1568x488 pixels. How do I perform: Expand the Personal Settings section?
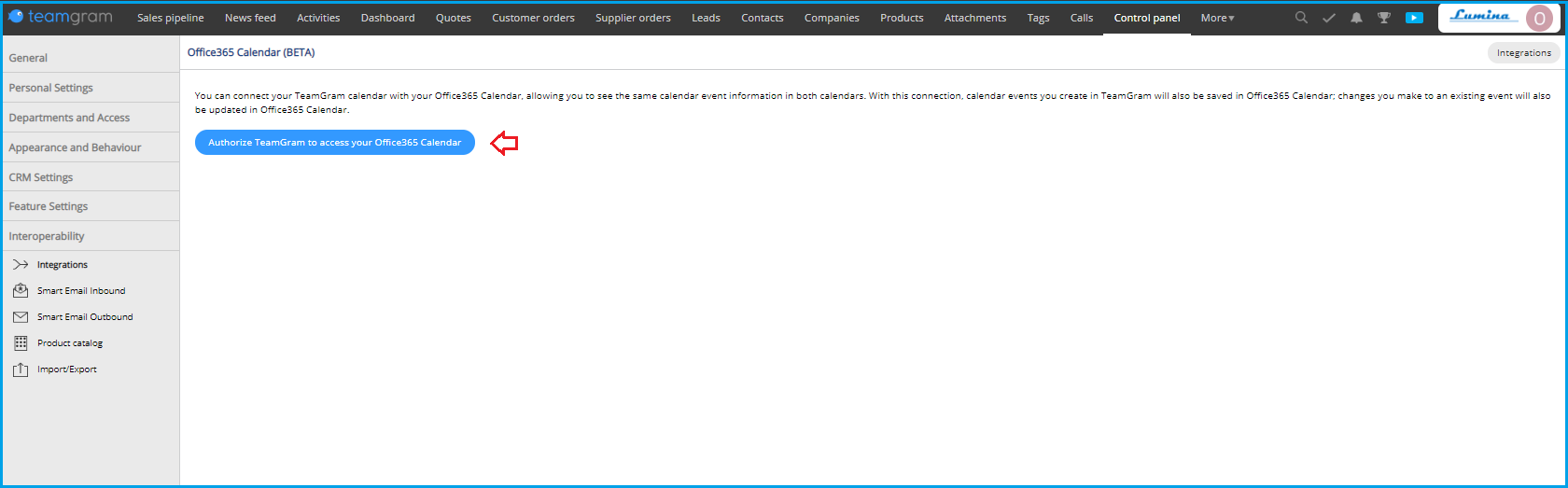point(91,88)
